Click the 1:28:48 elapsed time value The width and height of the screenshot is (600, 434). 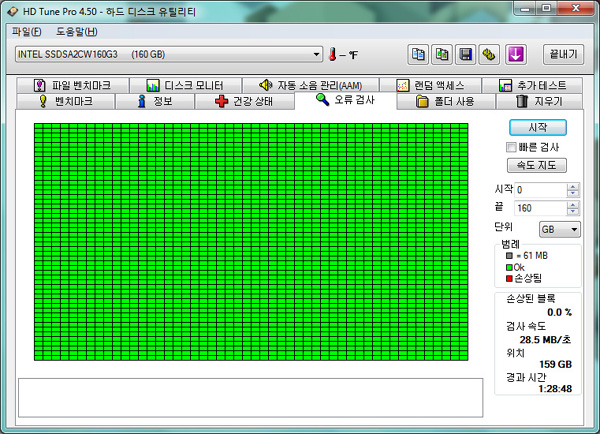tap(555, 389)
